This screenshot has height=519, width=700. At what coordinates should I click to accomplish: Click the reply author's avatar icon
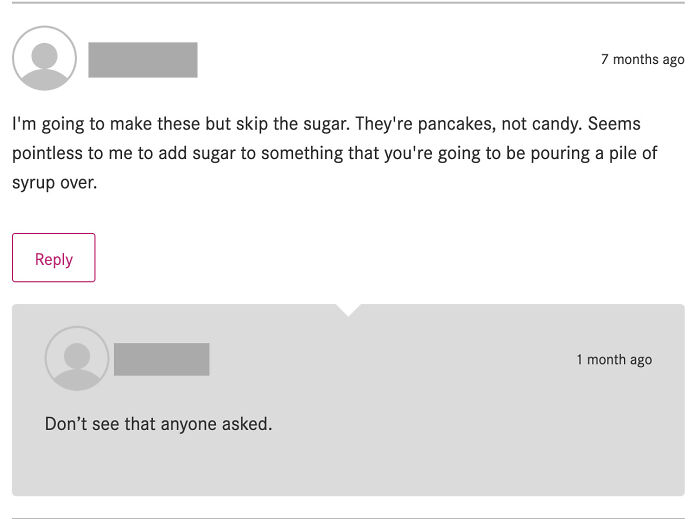click(77, 358)
